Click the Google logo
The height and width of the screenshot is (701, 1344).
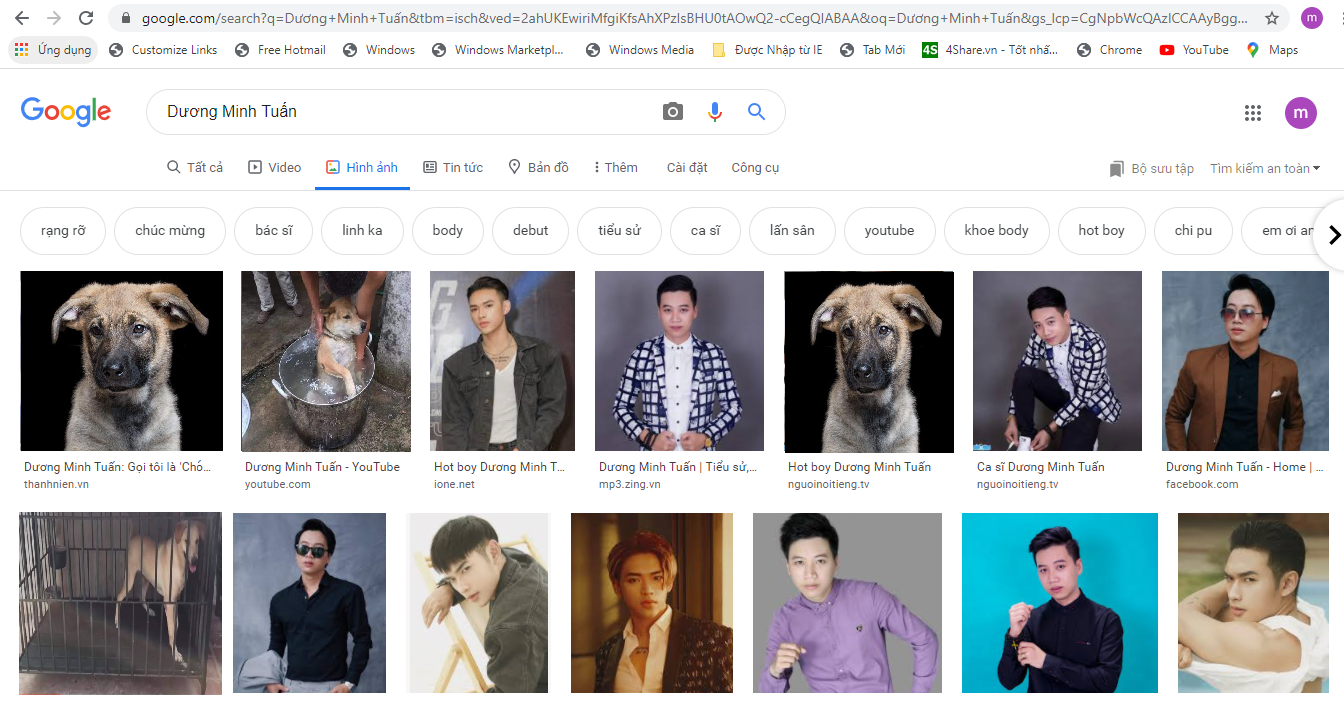pos(66,112)
